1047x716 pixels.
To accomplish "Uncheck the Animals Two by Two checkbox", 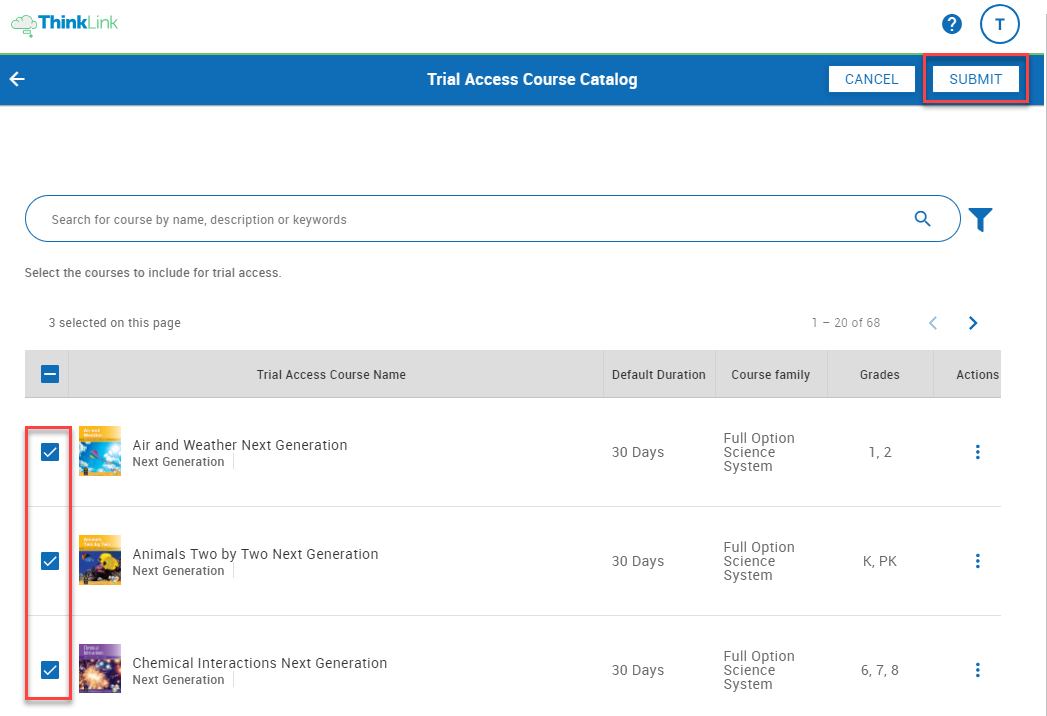I will (x=49, y=561).
